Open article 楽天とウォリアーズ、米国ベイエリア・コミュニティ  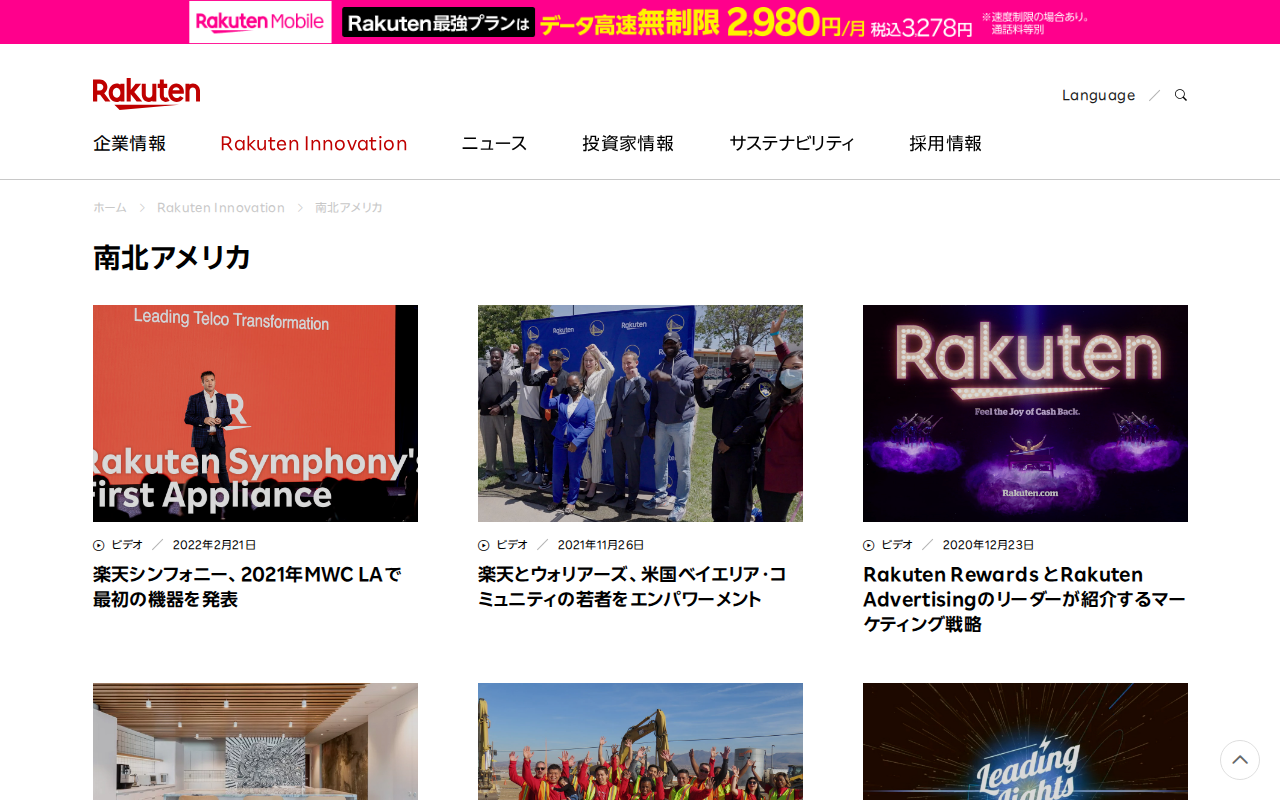632,587
